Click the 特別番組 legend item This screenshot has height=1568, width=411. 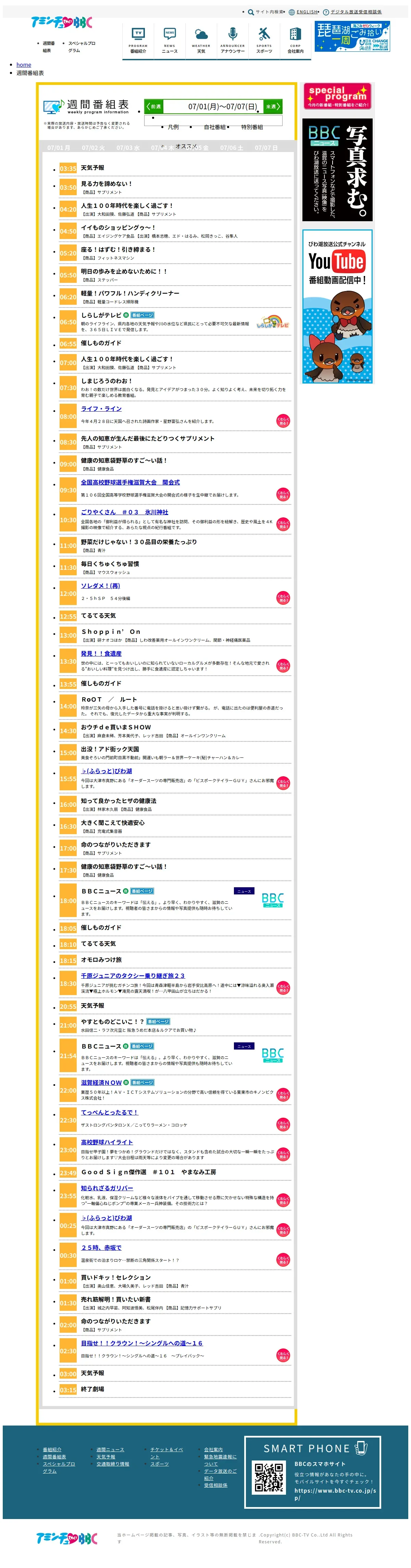click(251, 127)
